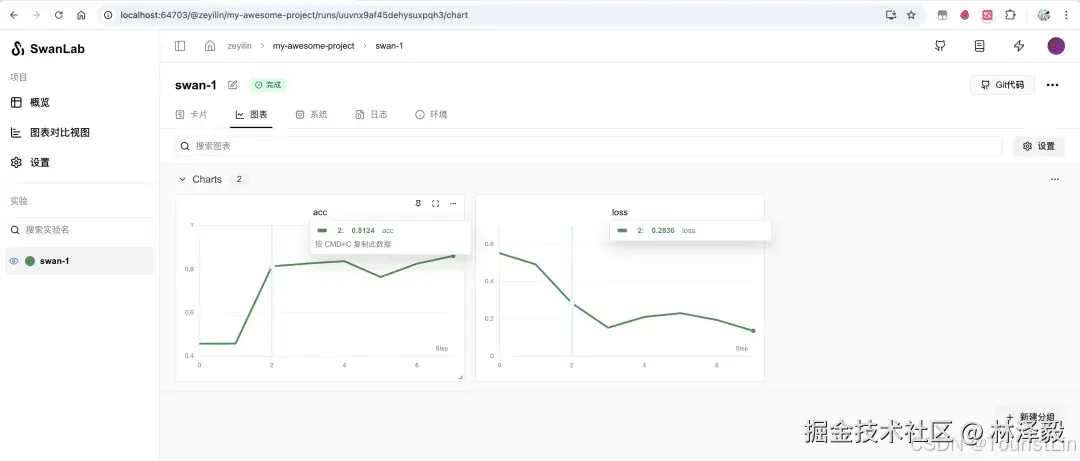Edit swan-1 name with pencil icon
This screenshot has width=1080, height=461.
click(x=233, y=85)
